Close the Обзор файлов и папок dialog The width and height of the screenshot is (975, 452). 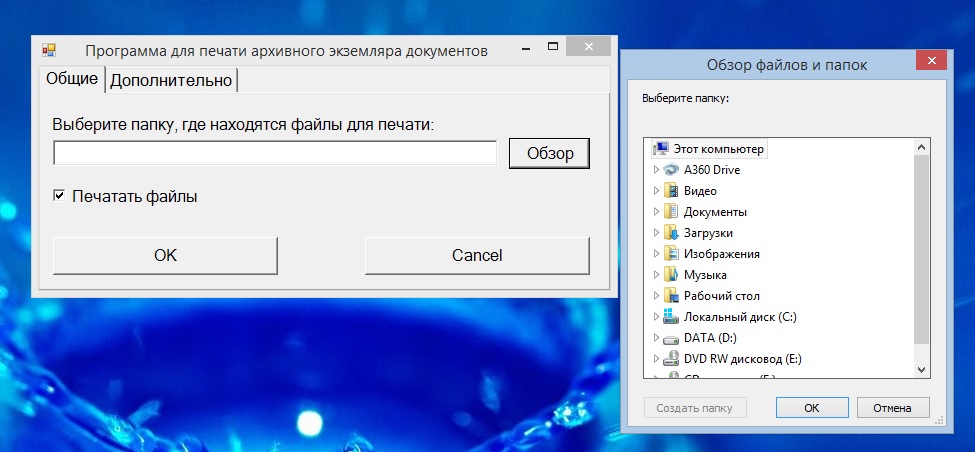[x=931, y=60]
